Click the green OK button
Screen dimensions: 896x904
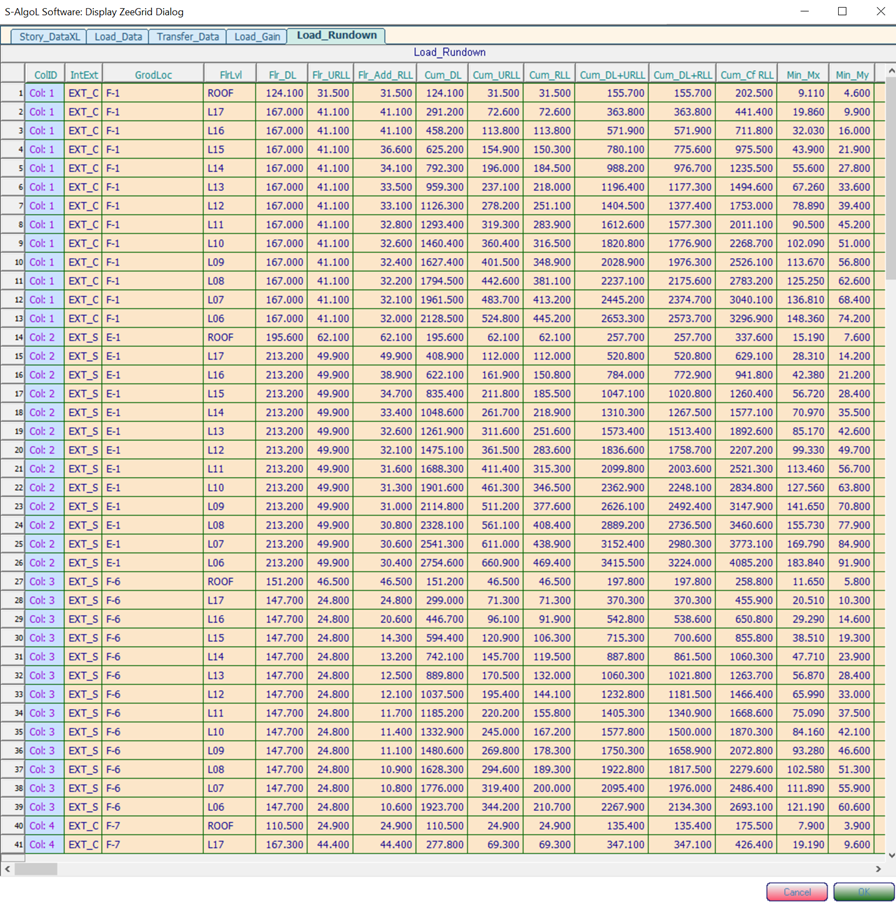point(863,892)
